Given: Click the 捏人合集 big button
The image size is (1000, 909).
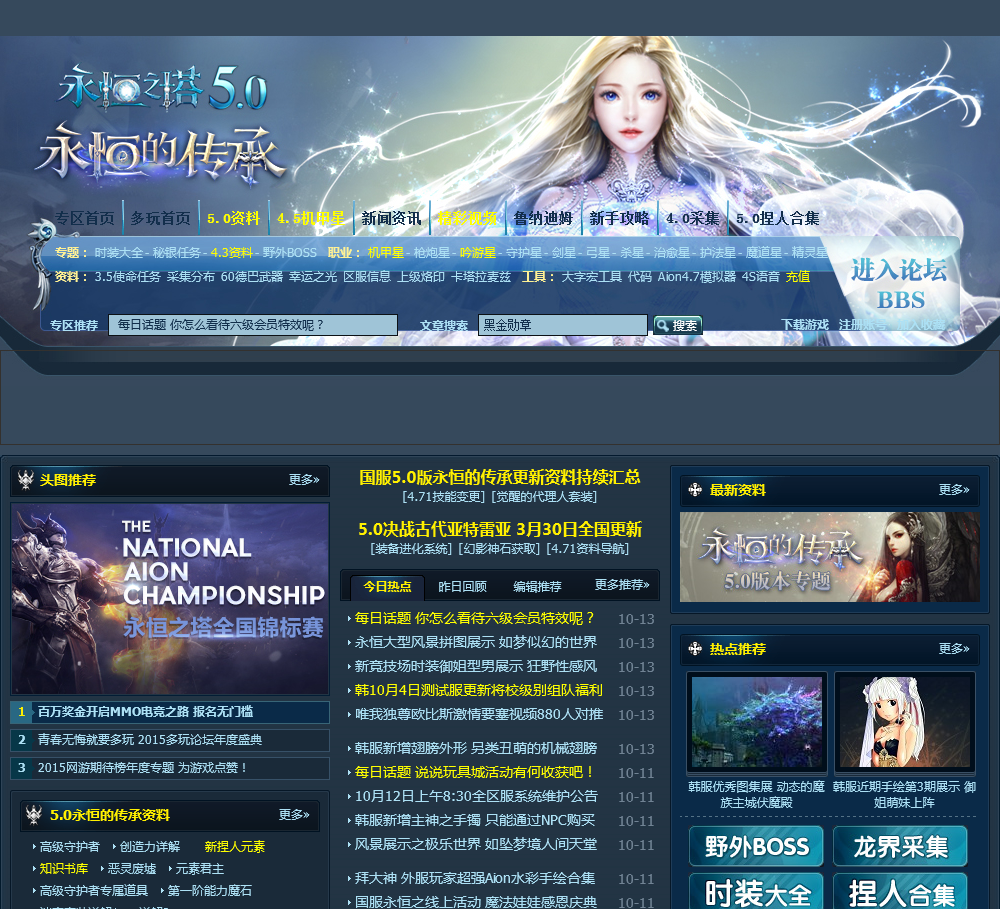Looking at the screenshot, I should point(901,892).
